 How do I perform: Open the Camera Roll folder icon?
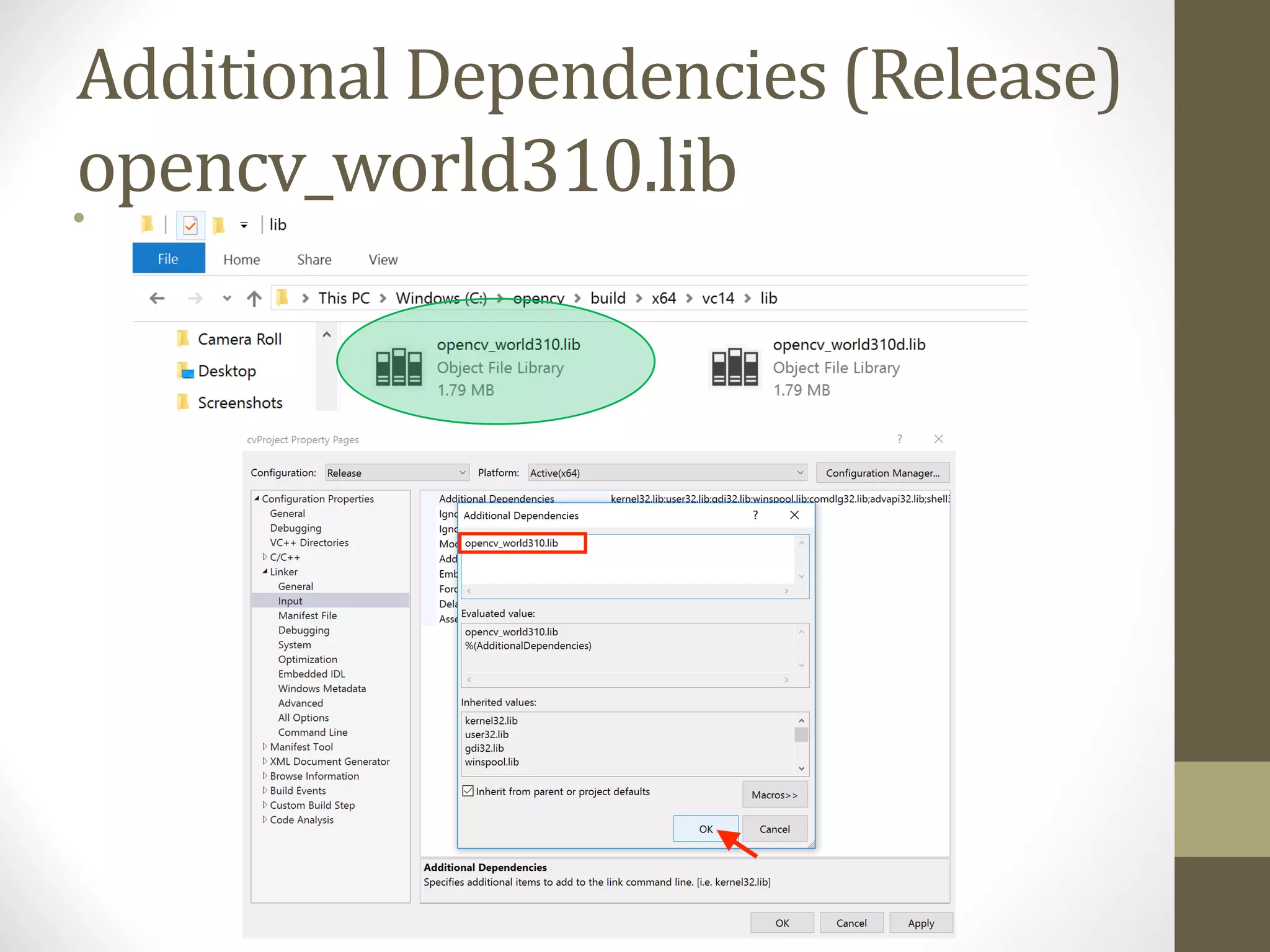pos(183,339)
